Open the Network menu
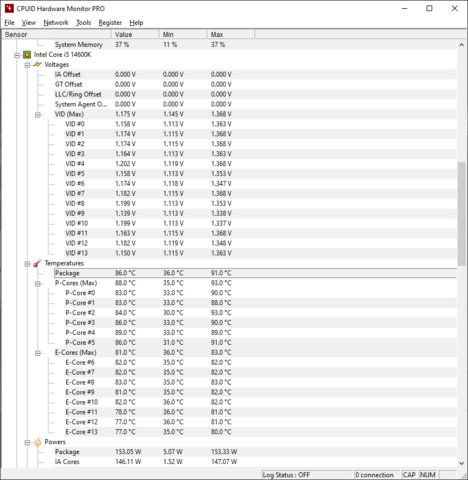Viewport: 468px width, 480px height. click(x=56, y=23)
